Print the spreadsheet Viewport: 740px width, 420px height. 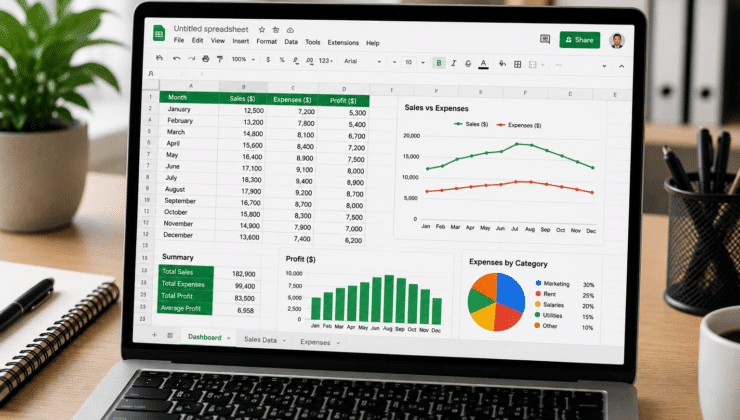[205, 59]
